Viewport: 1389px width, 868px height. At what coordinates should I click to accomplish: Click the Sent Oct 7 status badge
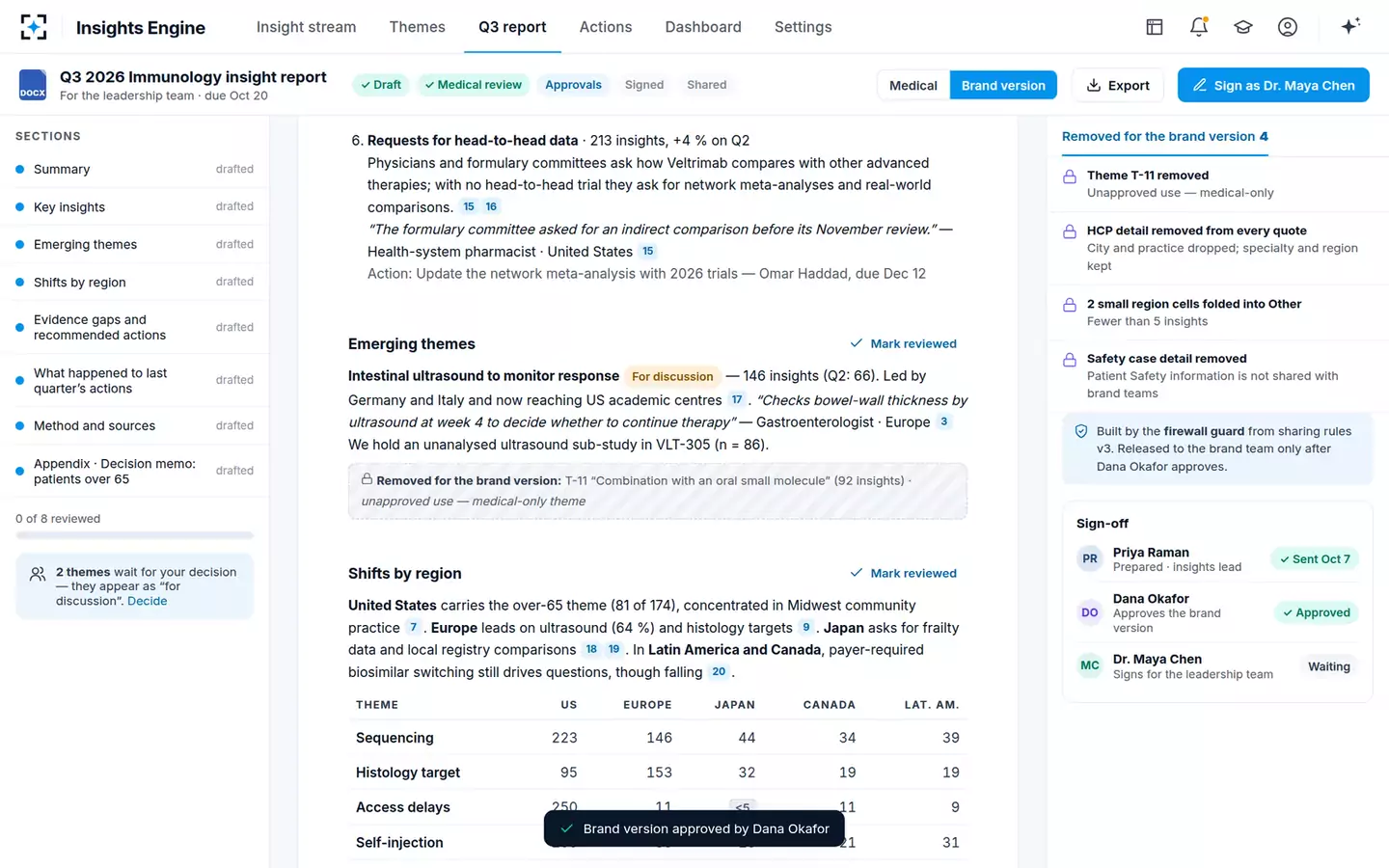coord(1315,559)
